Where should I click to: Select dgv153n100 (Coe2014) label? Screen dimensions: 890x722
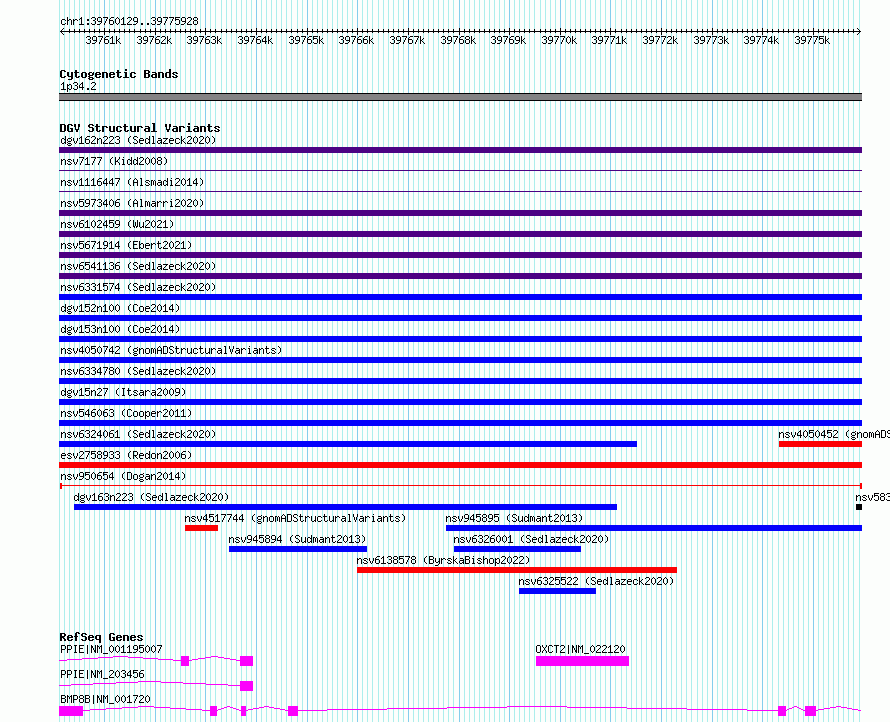click(120, 329)
